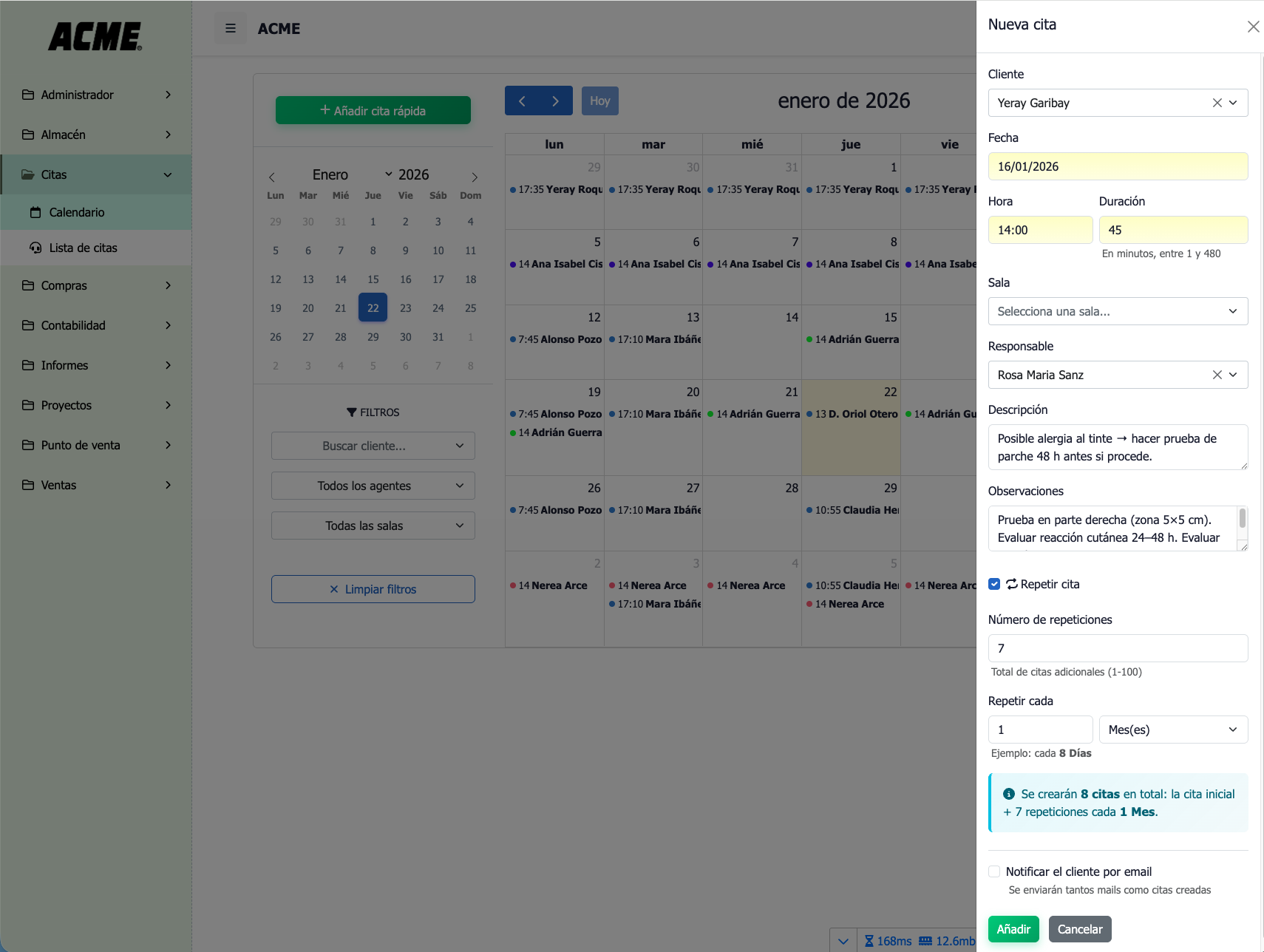Click mini calendar next month arrow
Screen dimensions: 1264x952
pyautogui.click(x=475, y=177)
